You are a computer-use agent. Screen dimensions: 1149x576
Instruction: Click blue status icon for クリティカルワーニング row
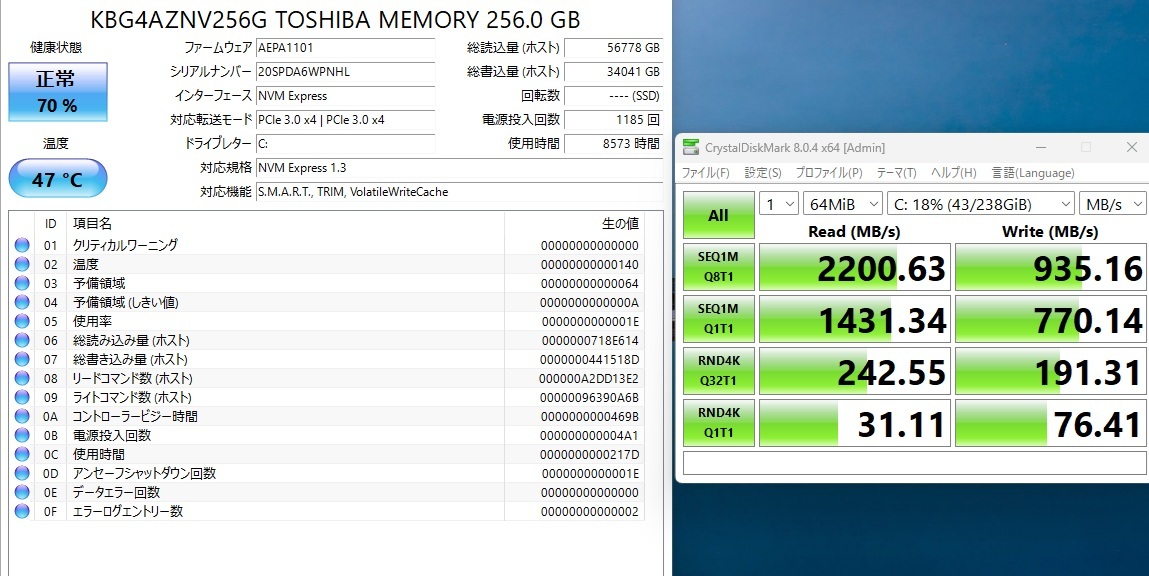click(x=22, y=246)
